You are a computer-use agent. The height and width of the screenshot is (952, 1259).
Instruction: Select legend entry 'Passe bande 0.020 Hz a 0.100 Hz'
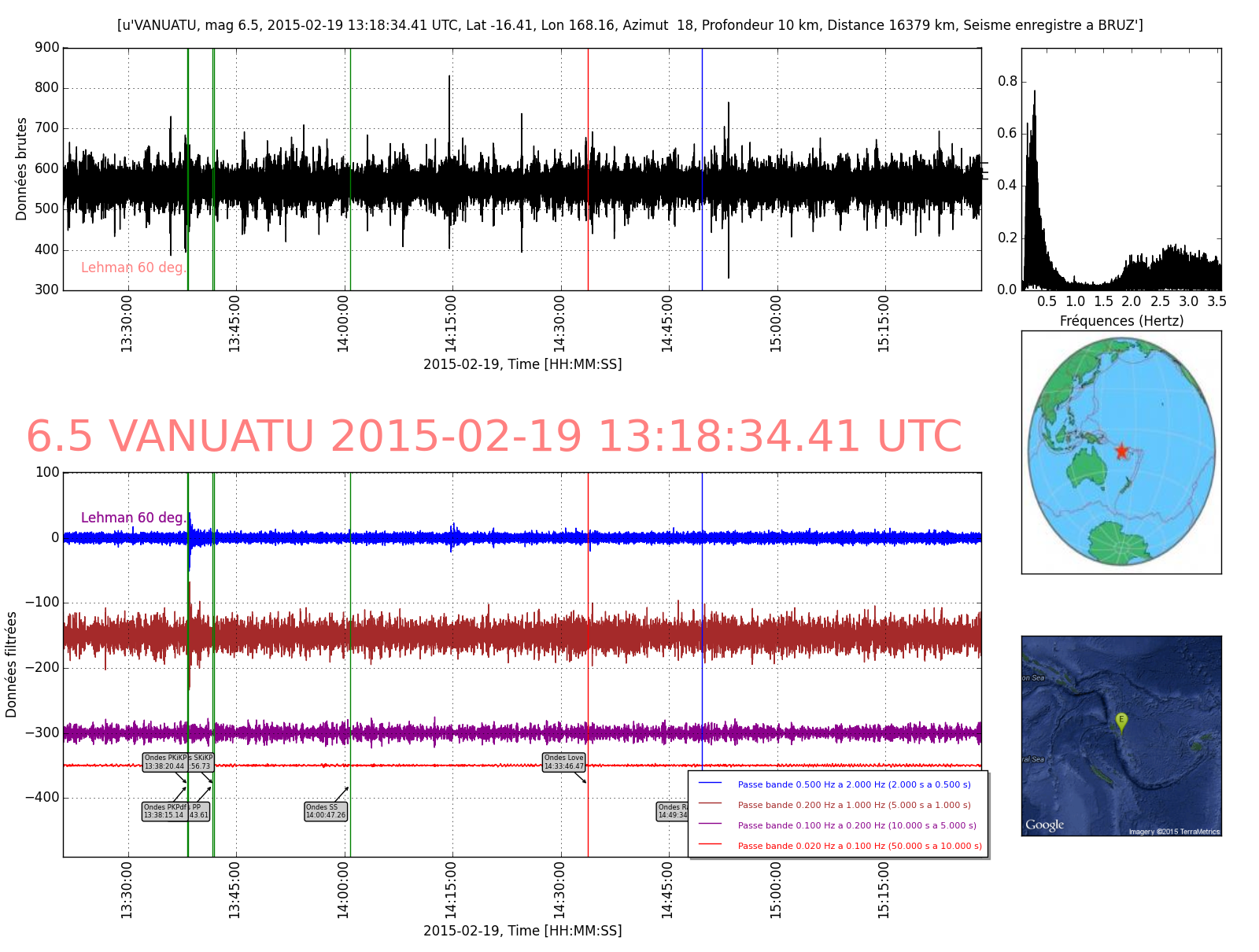[859, 846]
